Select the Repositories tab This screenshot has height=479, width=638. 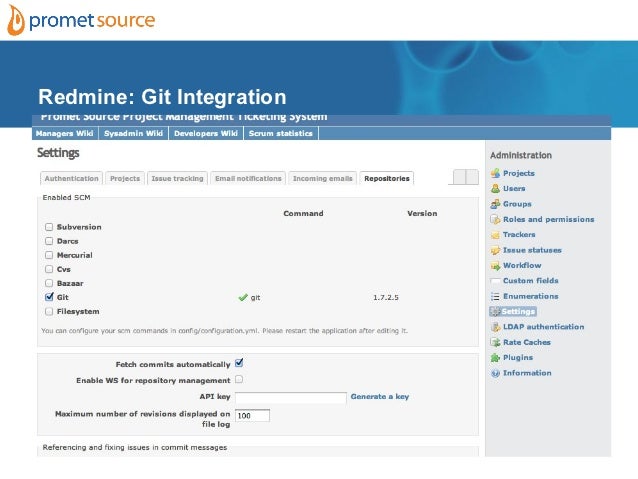[x=387, y=178]
